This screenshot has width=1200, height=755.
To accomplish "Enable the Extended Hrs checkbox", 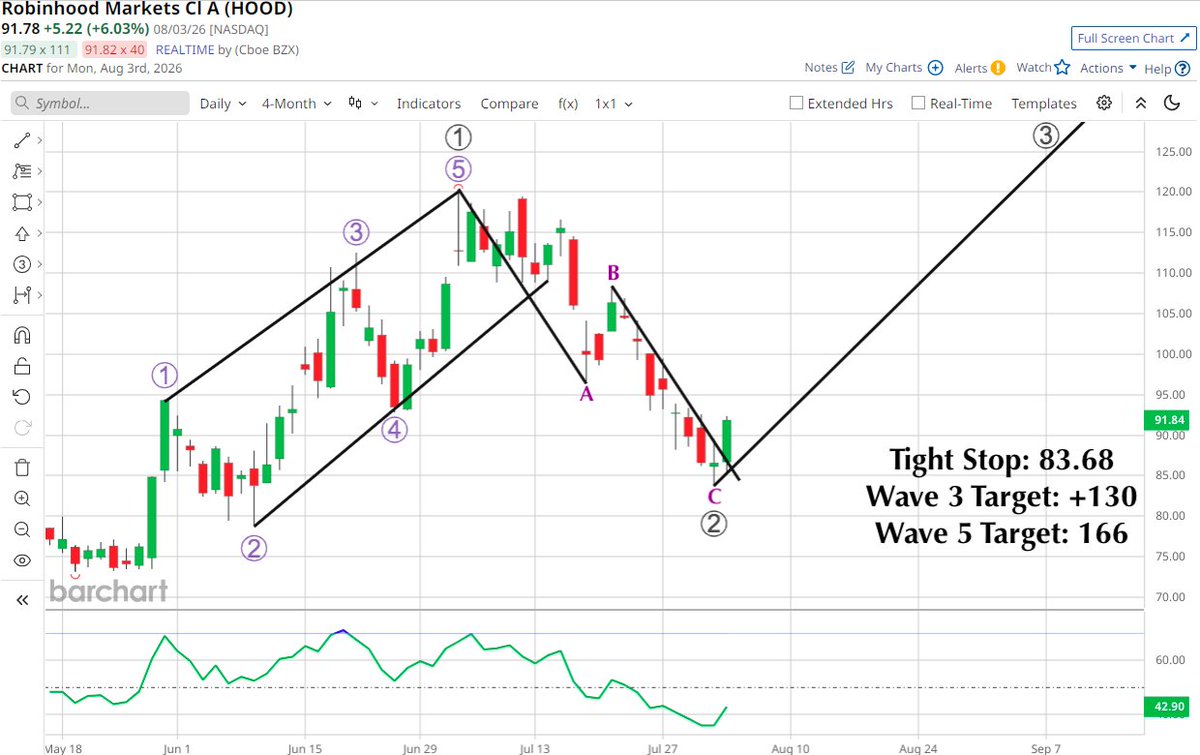I will pyautogui.click(x=796, y=103).
